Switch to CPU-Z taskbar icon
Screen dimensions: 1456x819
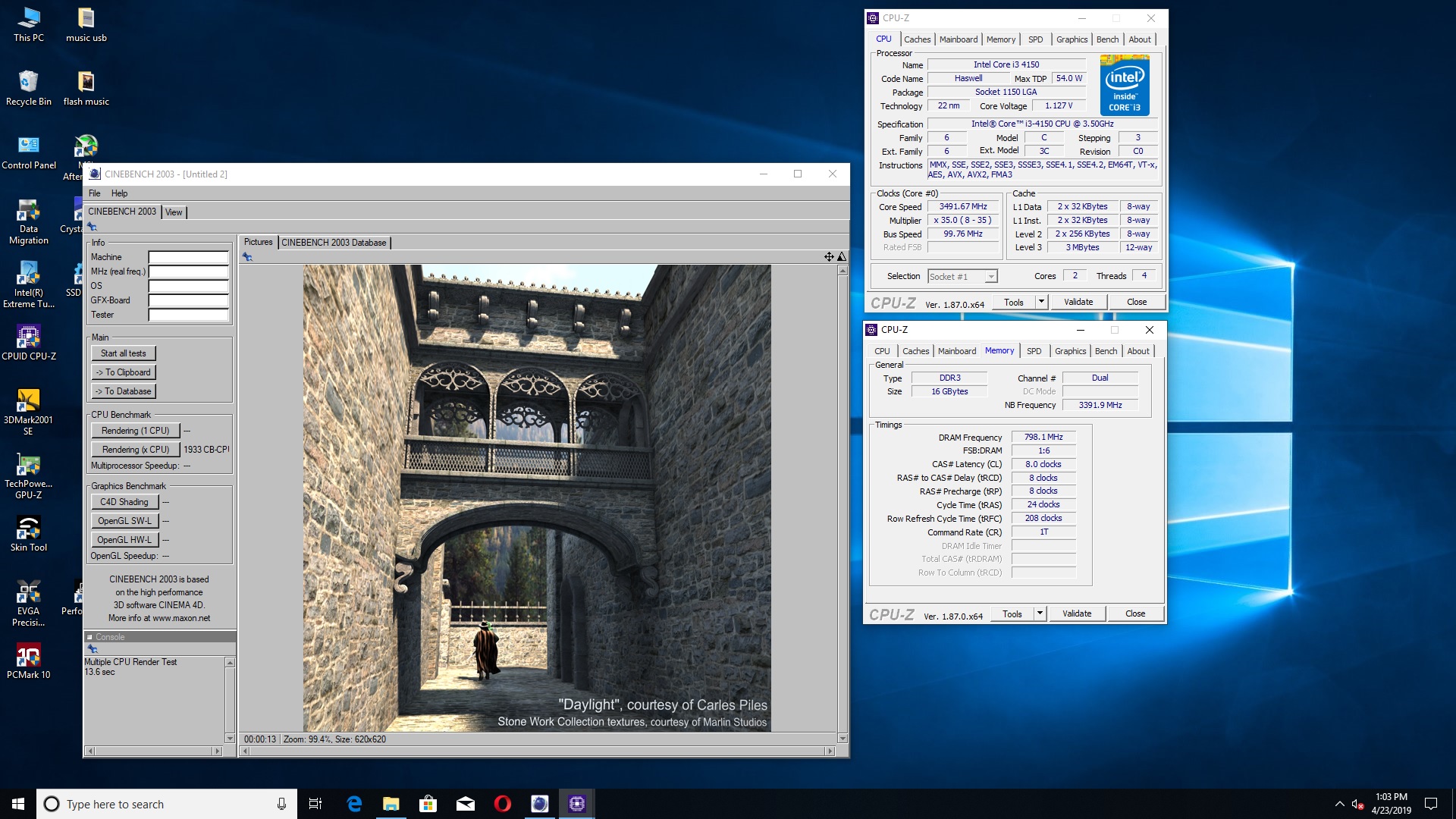click(x=576, y=804)
